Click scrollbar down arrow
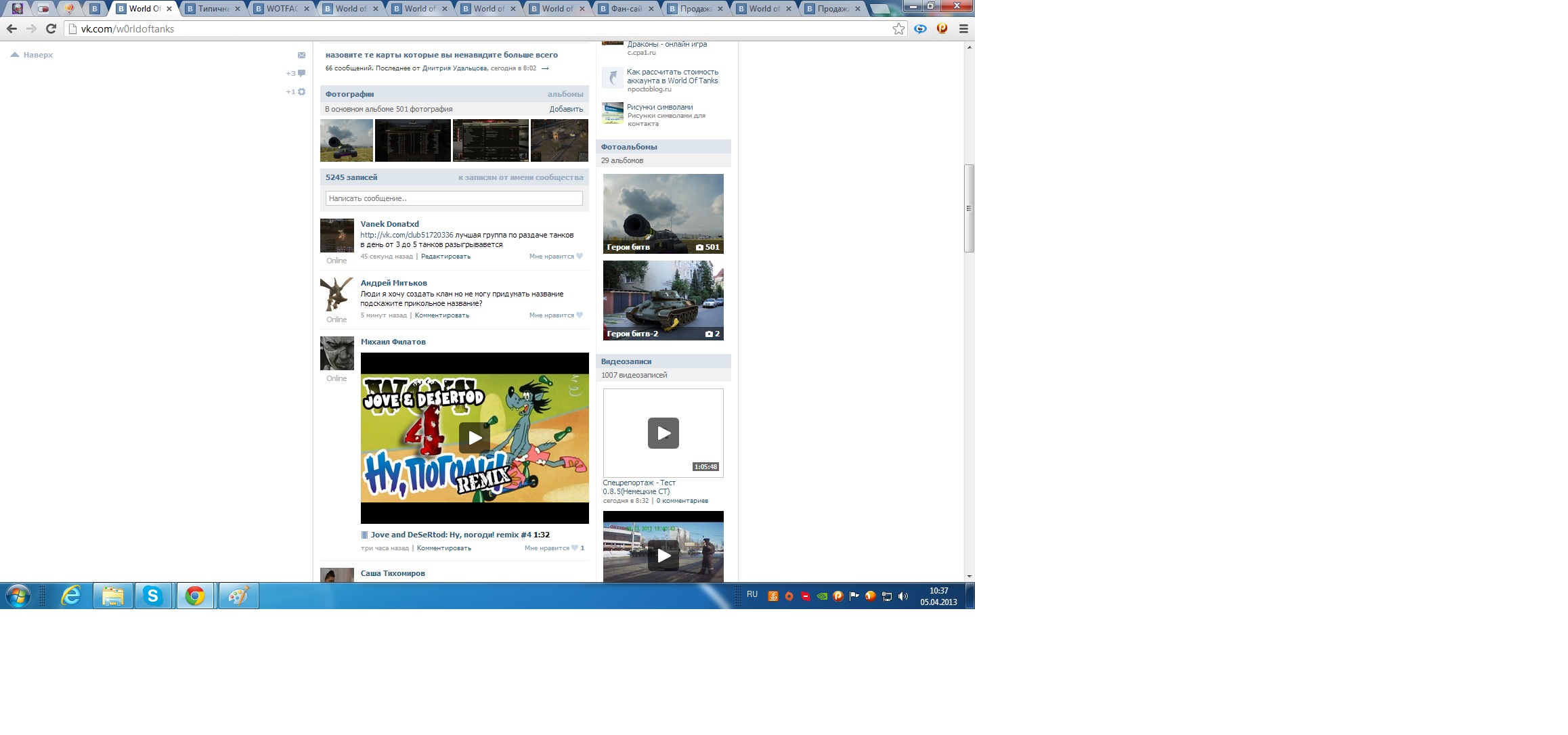Screen dimensions: 1568x735 [970, 577]
